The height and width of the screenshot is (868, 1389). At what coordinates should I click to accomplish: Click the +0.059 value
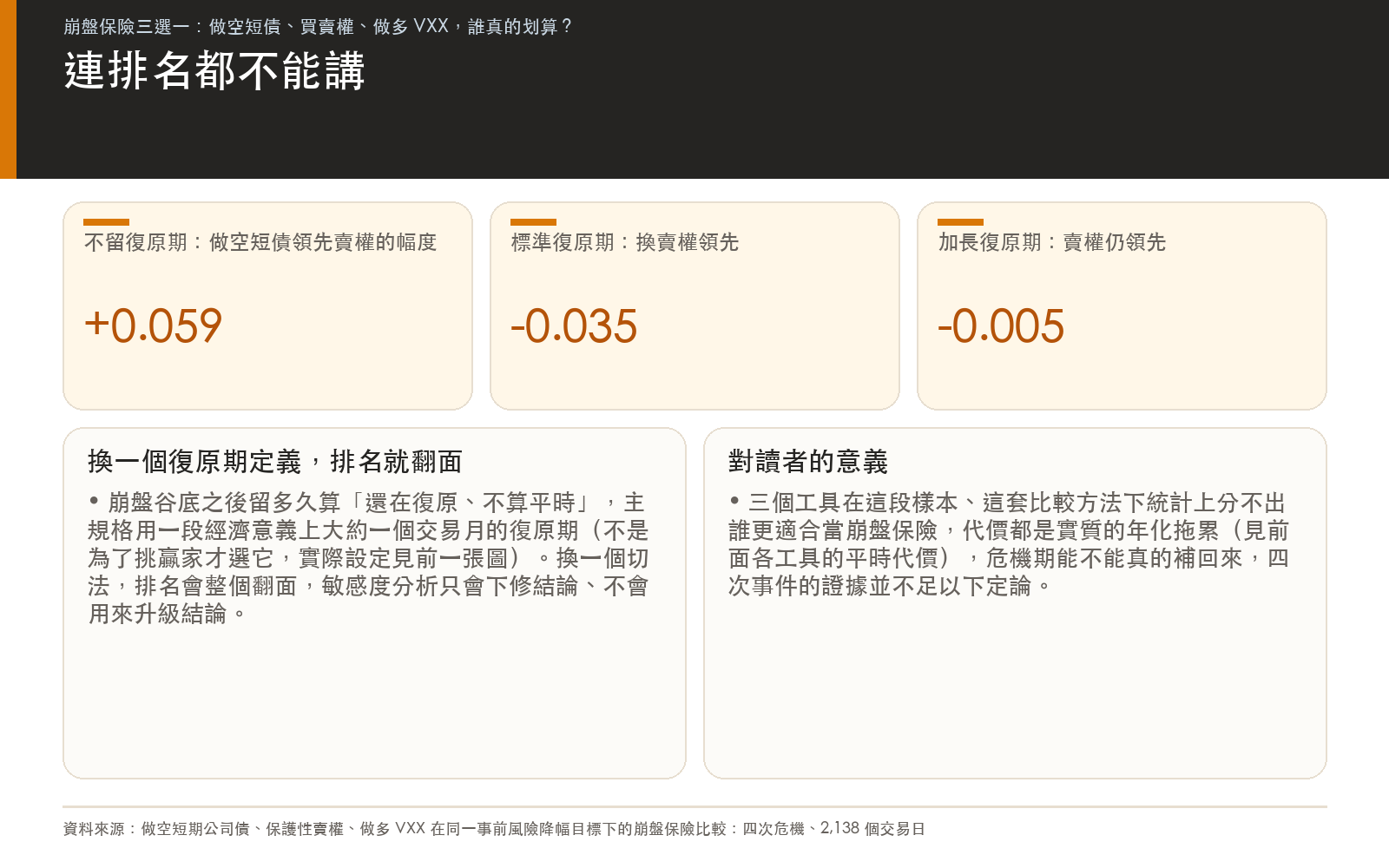point(154,326)
